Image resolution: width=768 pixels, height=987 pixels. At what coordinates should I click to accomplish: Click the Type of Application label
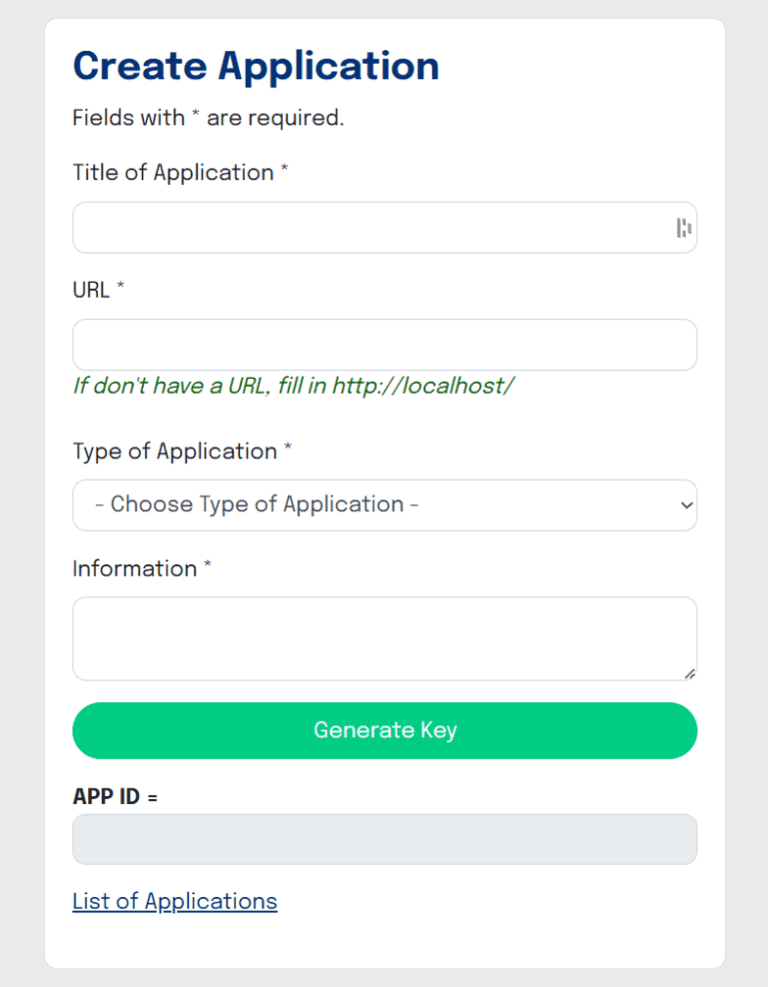pyautogui.click(x=174, y=451)
